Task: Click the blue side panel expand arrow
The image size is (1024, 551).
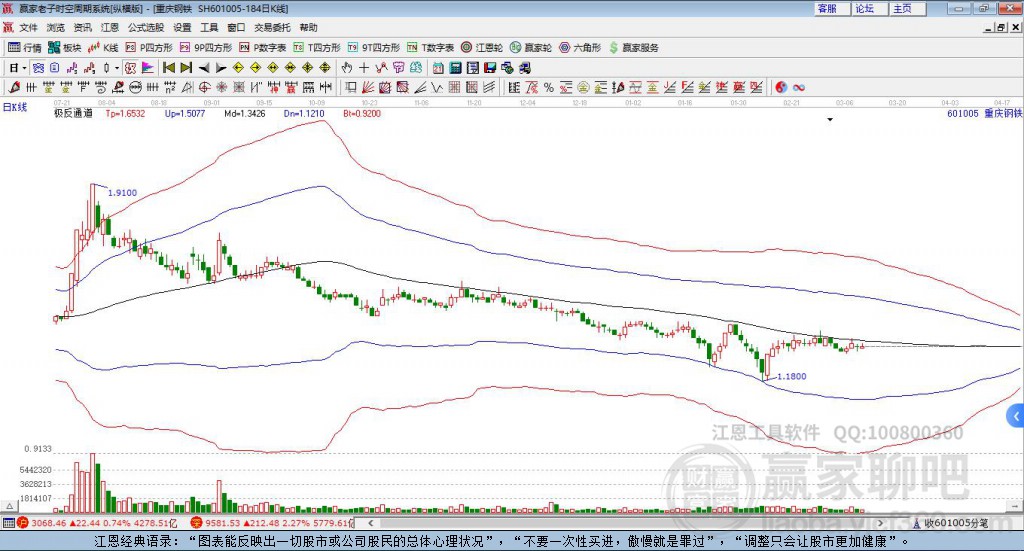Action: (1016, 416)
